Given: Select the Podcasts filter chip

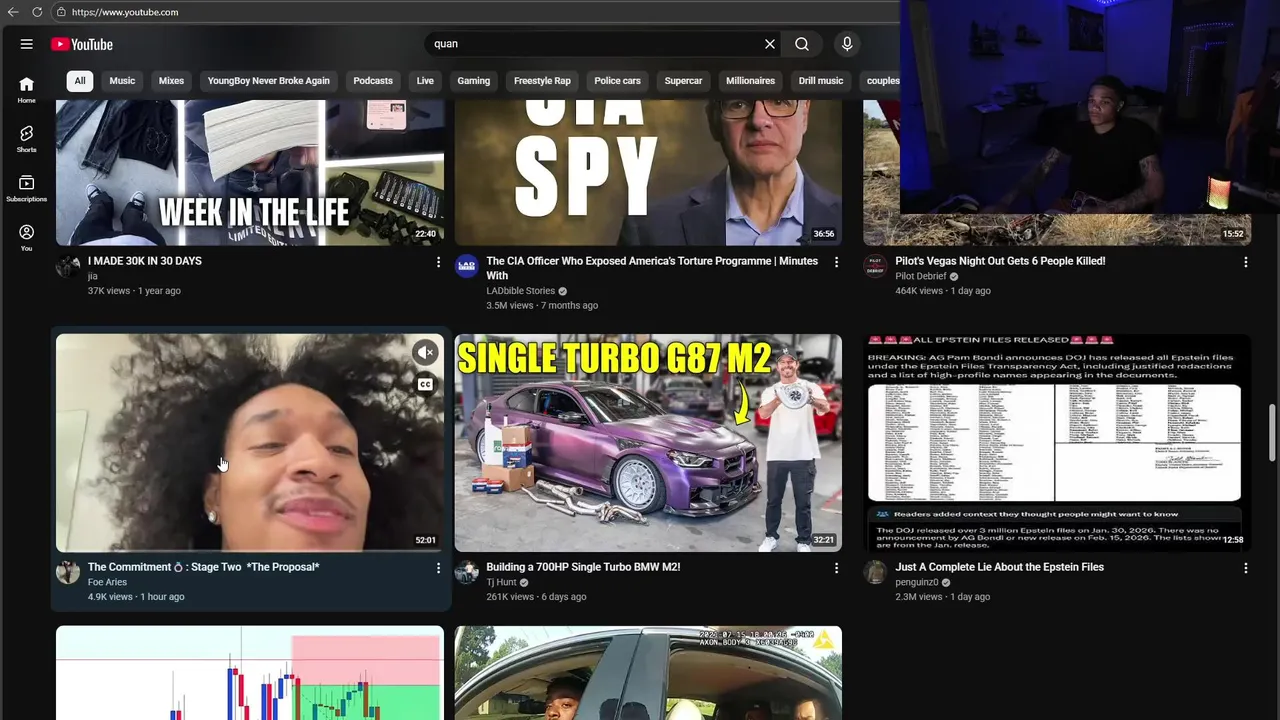Looking at the screenshot, I should (373, 81).
